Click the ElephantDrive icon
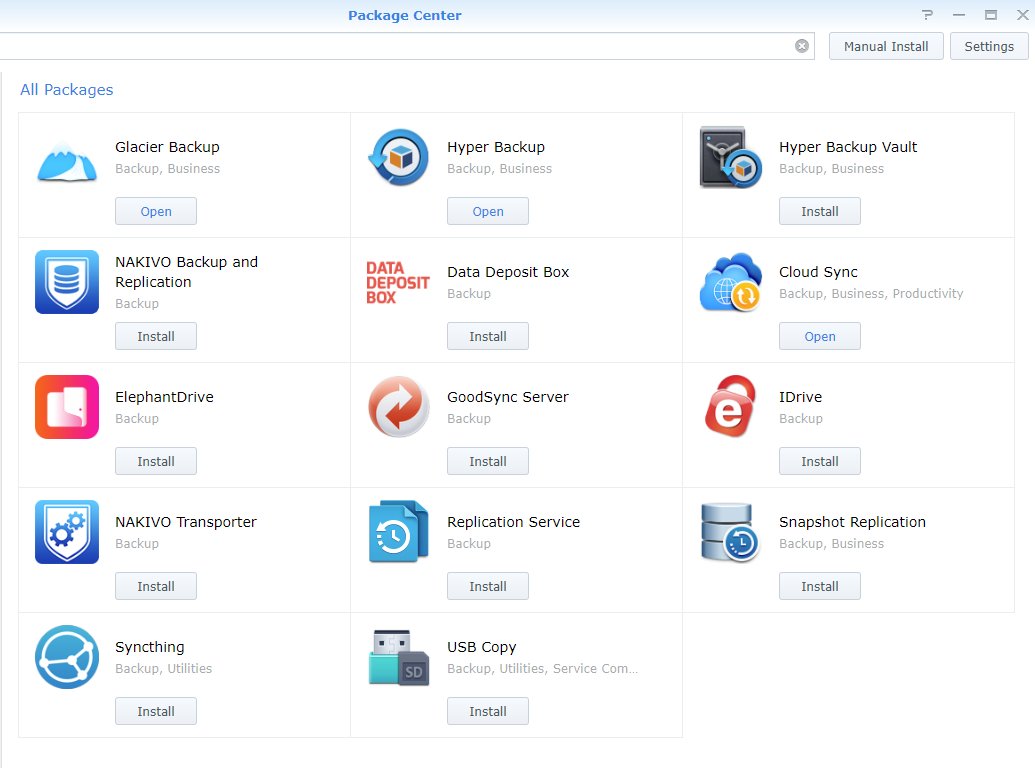This screenshot has width=1035, height=768. [x=67, y=407]
